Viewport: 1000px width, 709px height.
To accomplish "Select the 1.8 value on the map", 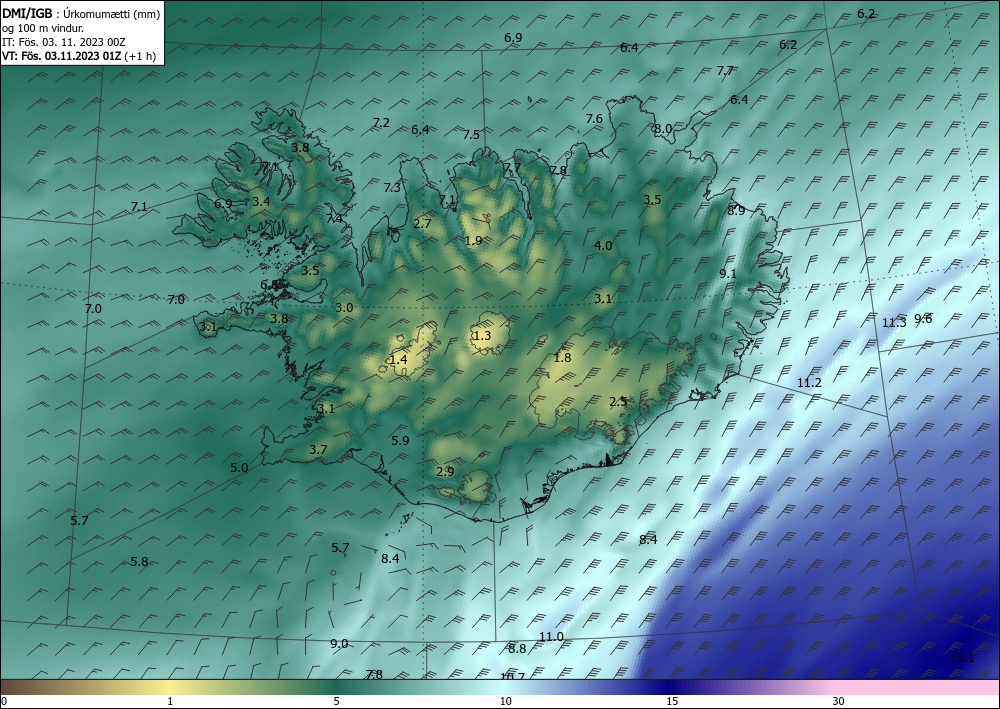I will pyautogui.click(x=562, y=358).
